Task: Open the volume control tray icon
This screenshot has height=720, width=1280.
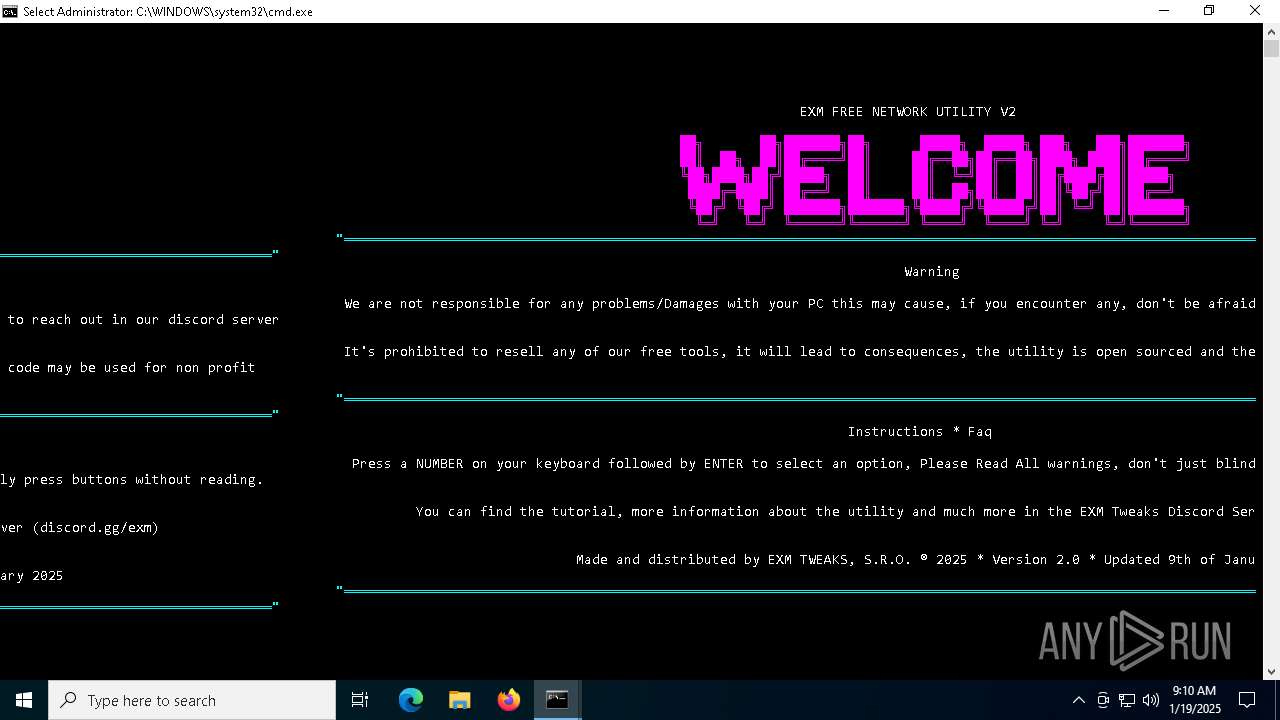Action: point(1150,700)
